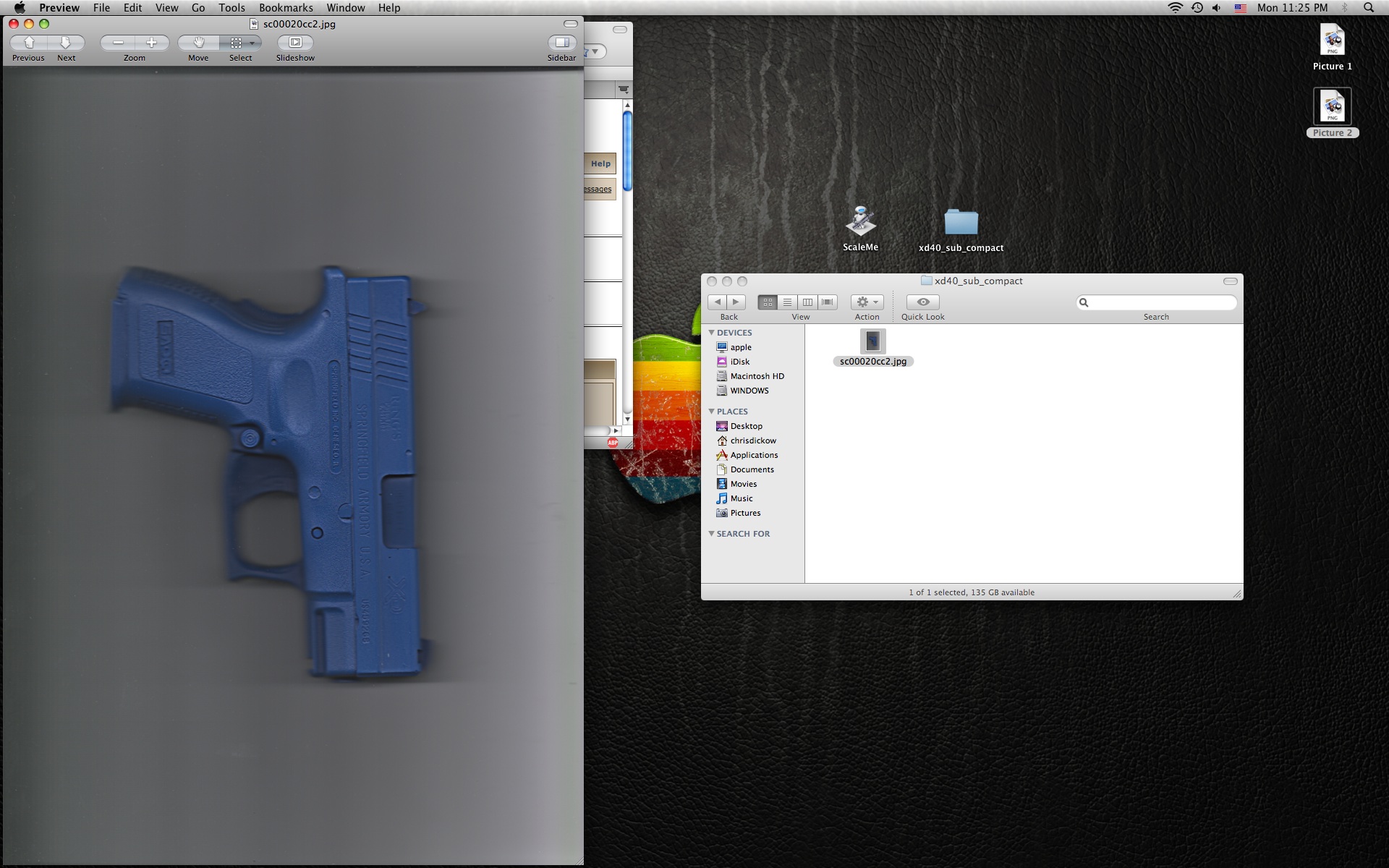Start the Slideshow in Preview

pyautogui.click(x=295, y=43)
